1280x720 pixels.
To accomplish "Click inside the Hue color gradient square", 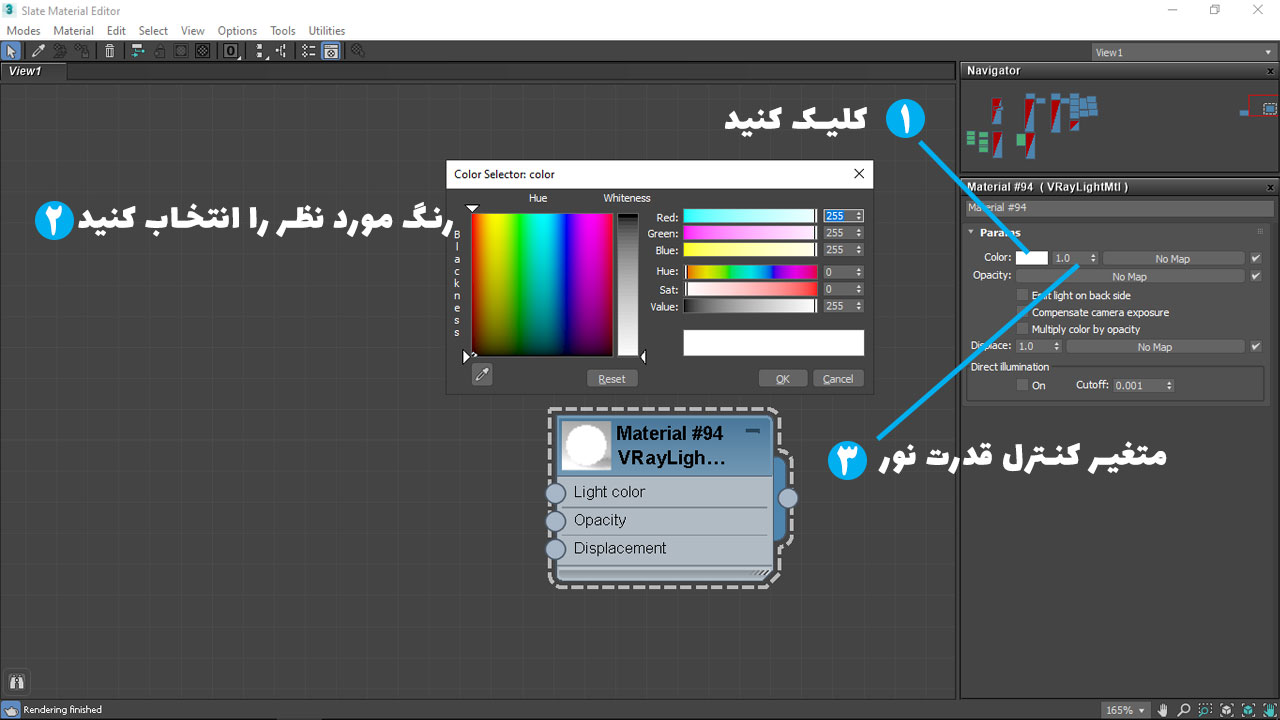I will (542, 284).
